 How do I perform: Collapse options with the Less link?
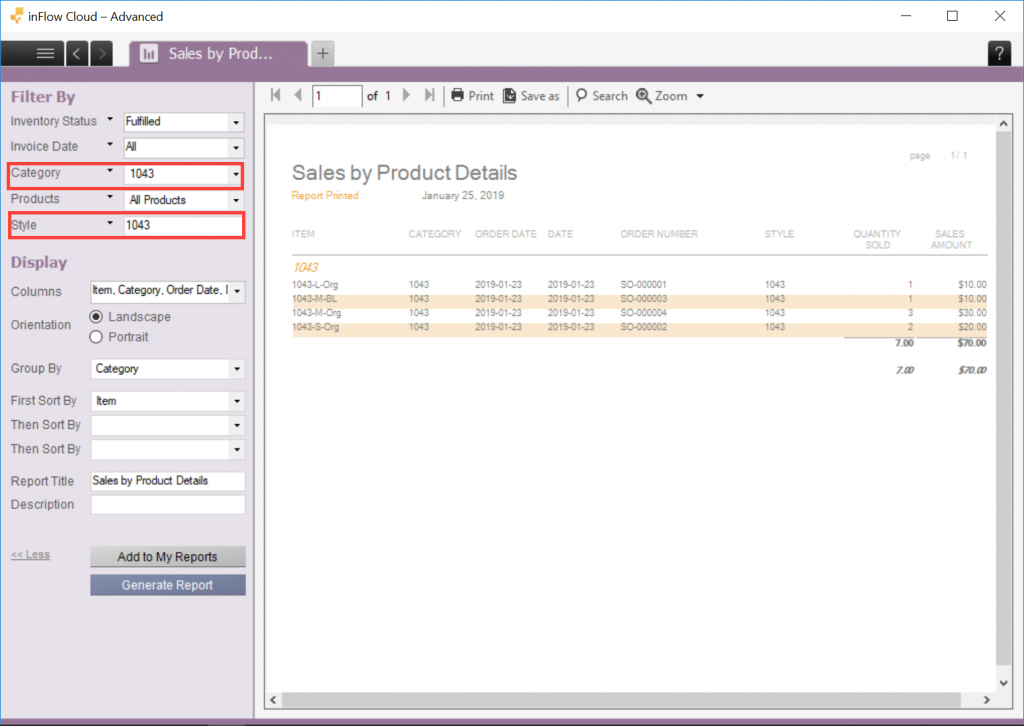[30, 554]
